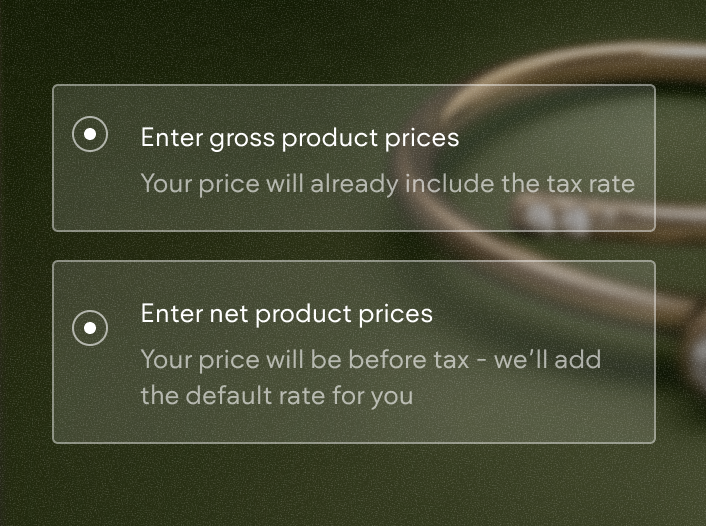Click the word "net" in second option

click(228, 314)
